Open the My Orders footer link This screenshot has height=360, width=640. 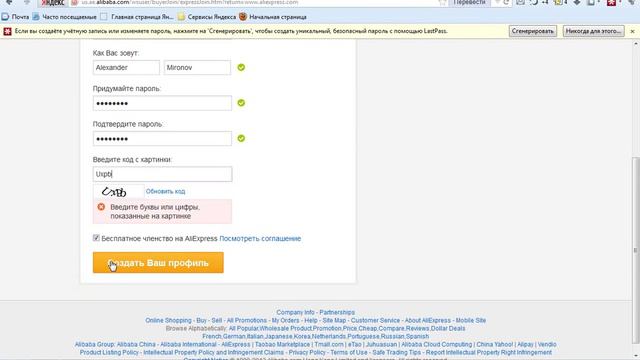pos(285,321)
